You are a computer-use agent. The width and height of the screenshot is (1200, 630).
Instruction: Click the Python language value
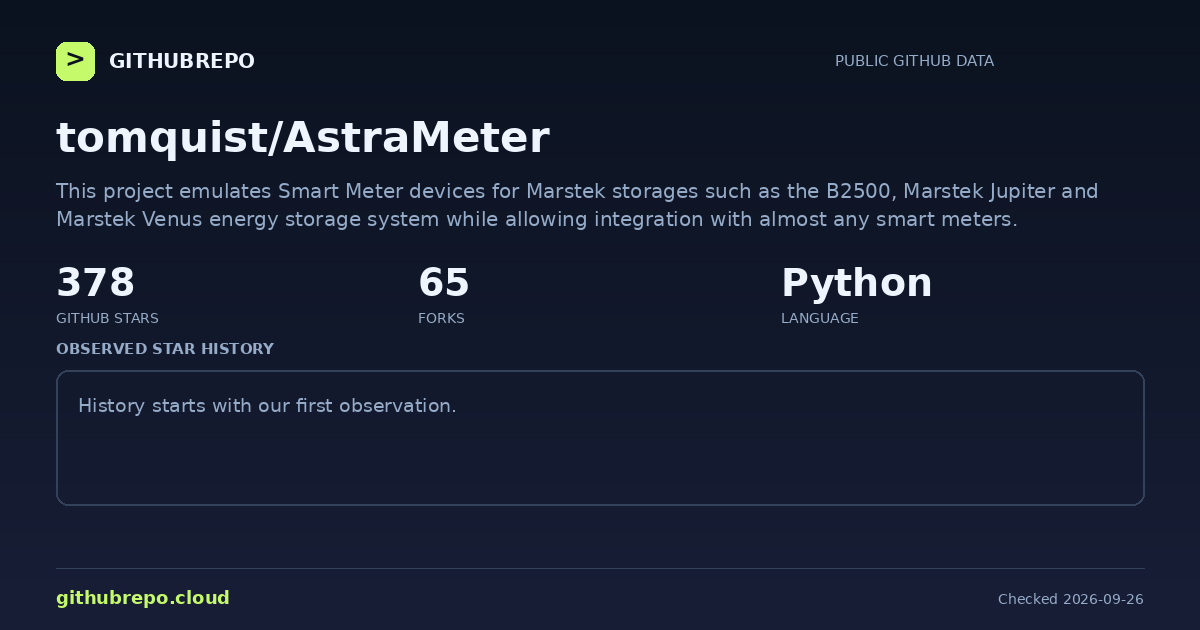tap(856, 283)
